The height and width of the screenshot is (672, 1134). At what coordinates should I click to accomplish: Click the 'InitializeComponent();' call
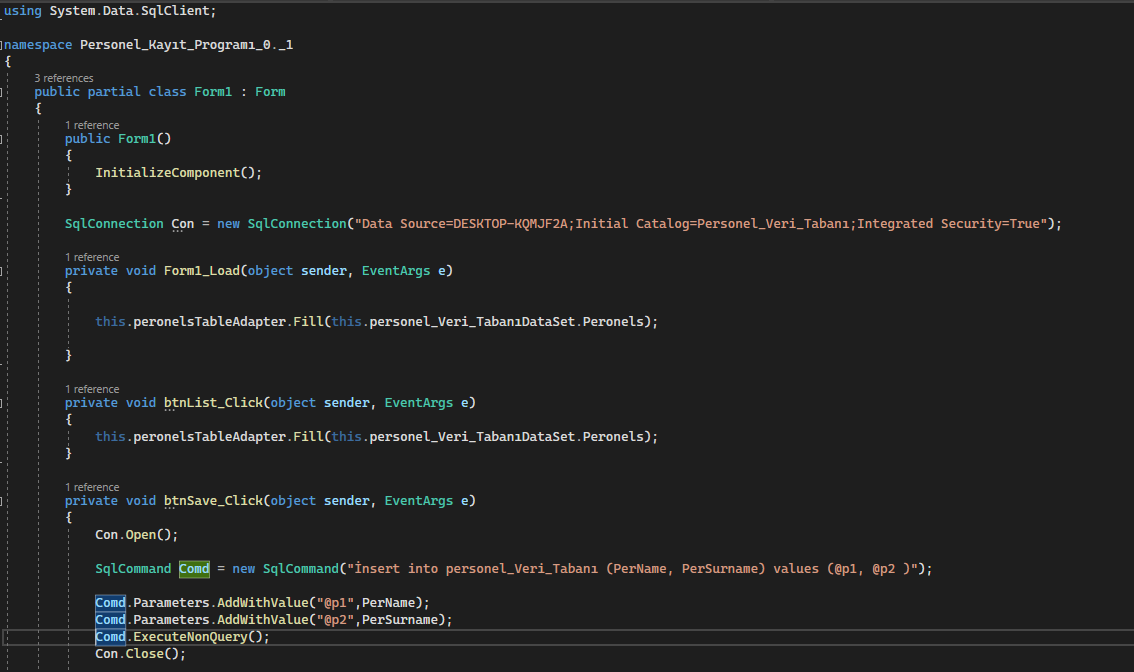tap(179, 173)
